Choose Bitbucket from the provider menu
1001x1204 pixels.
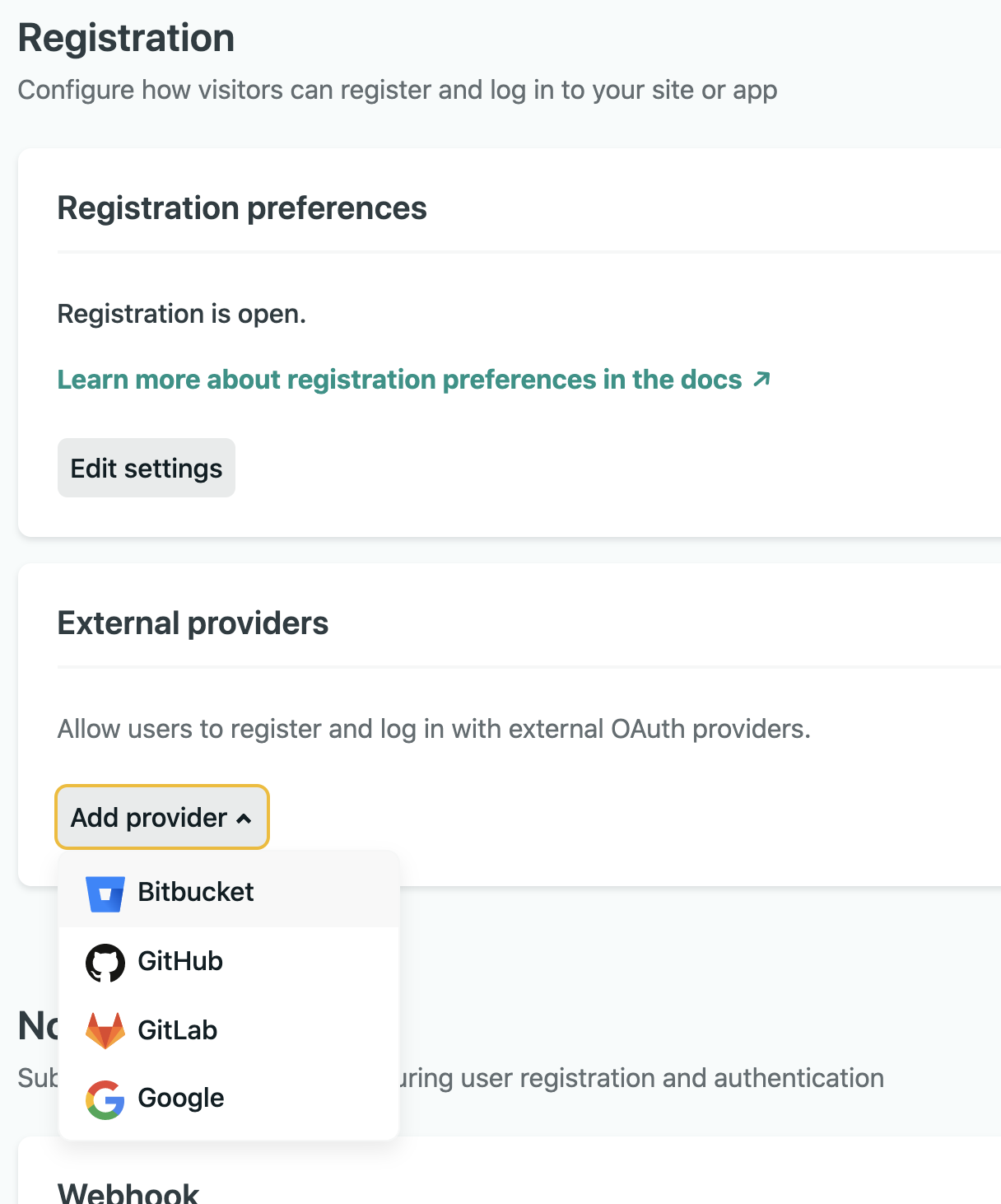tap(196, 893)
